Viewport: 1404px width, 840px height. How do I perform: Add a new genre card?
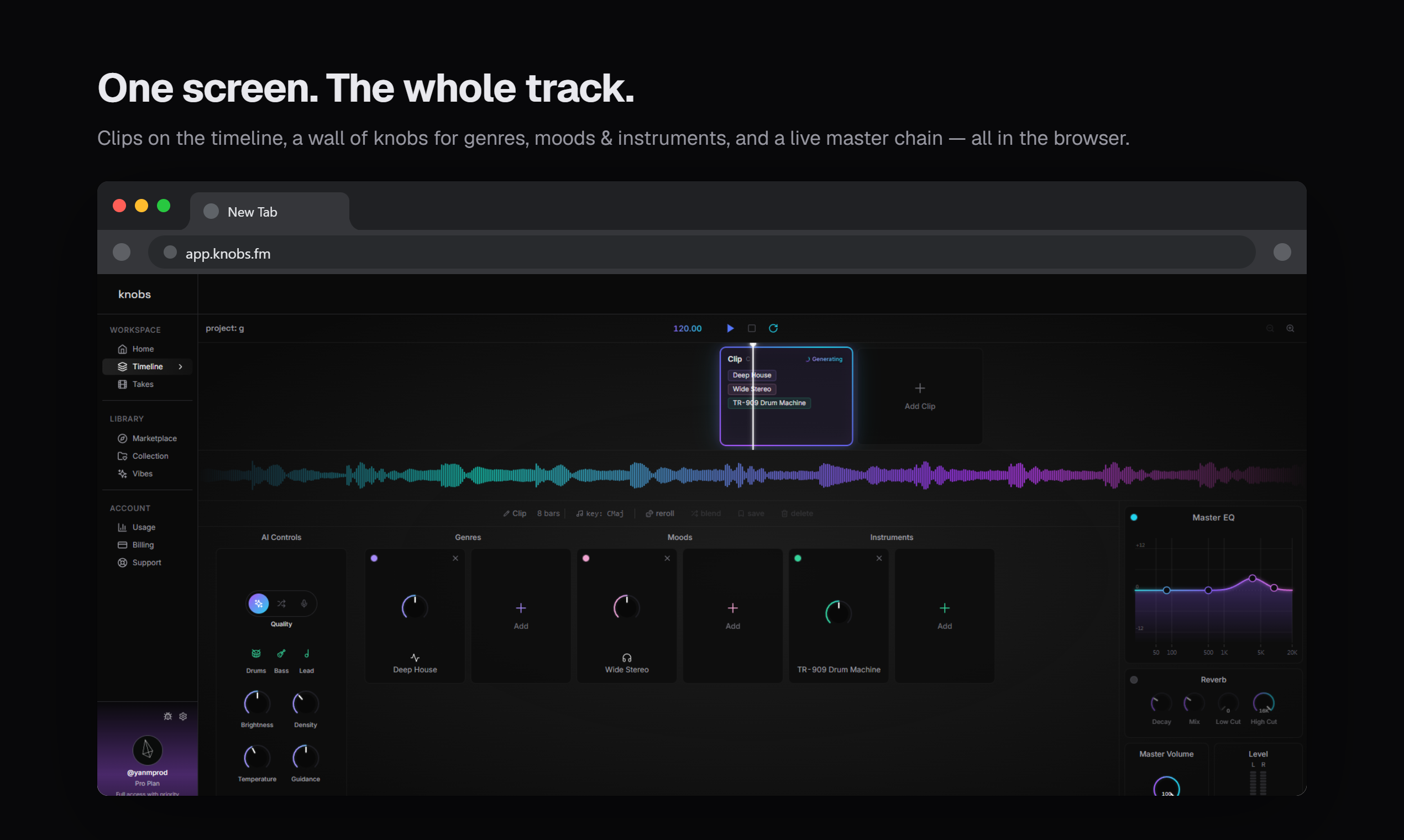tap(521, 615)
